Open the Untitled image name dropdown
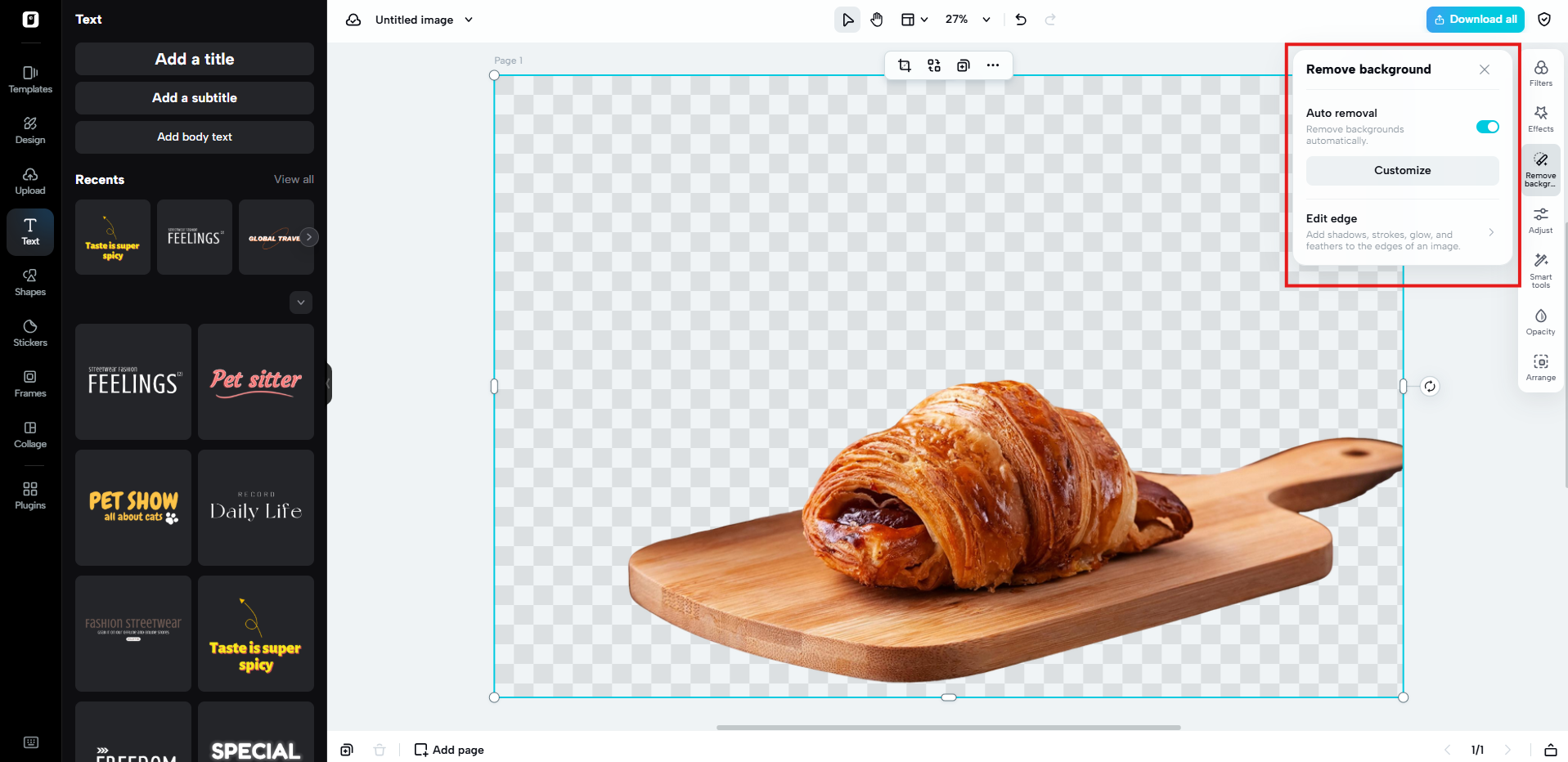This screenshot has width=1568, height=762. pos(469,20)
